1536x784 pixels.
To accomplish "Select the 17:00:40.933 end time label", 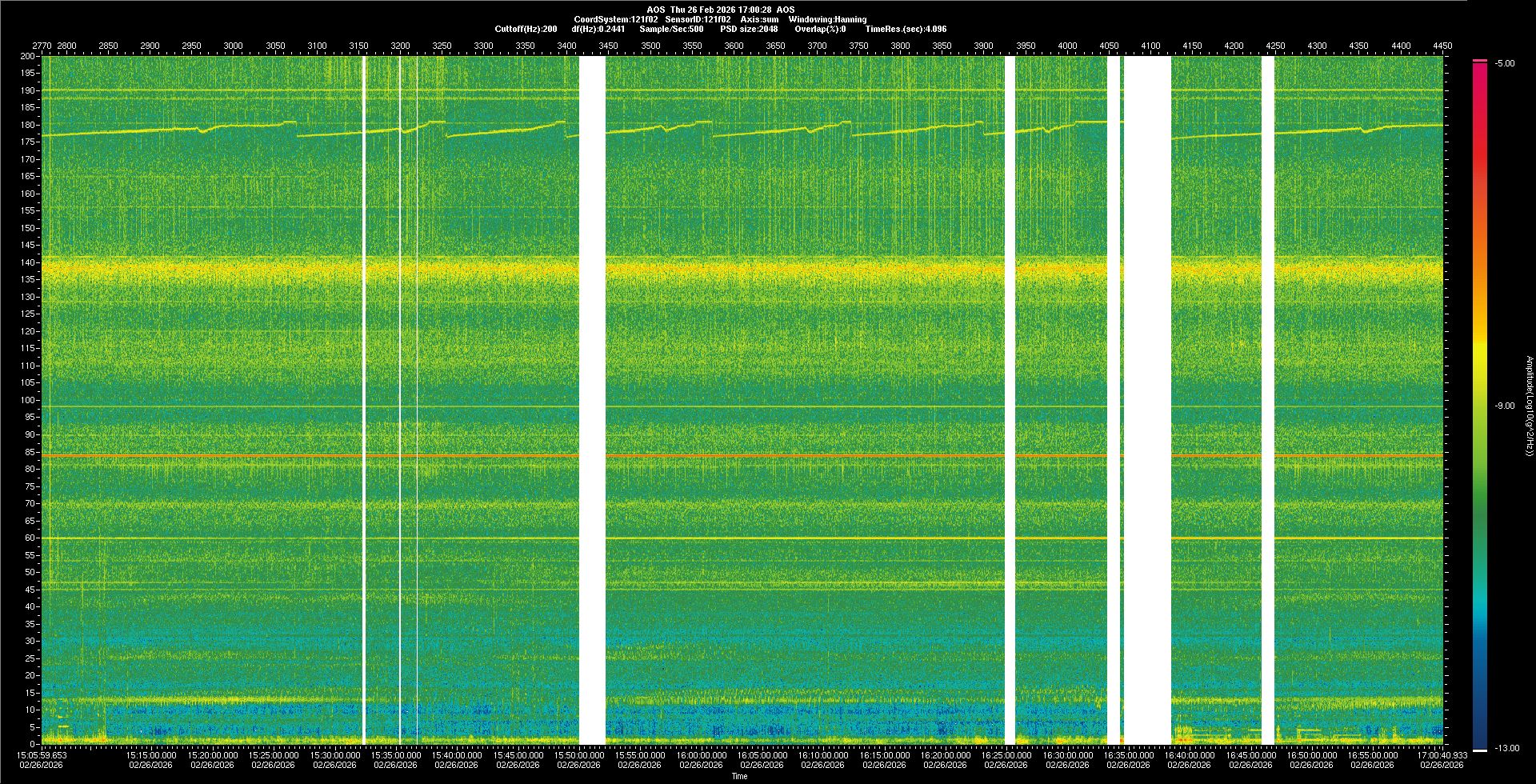I will click(1442, 755).
